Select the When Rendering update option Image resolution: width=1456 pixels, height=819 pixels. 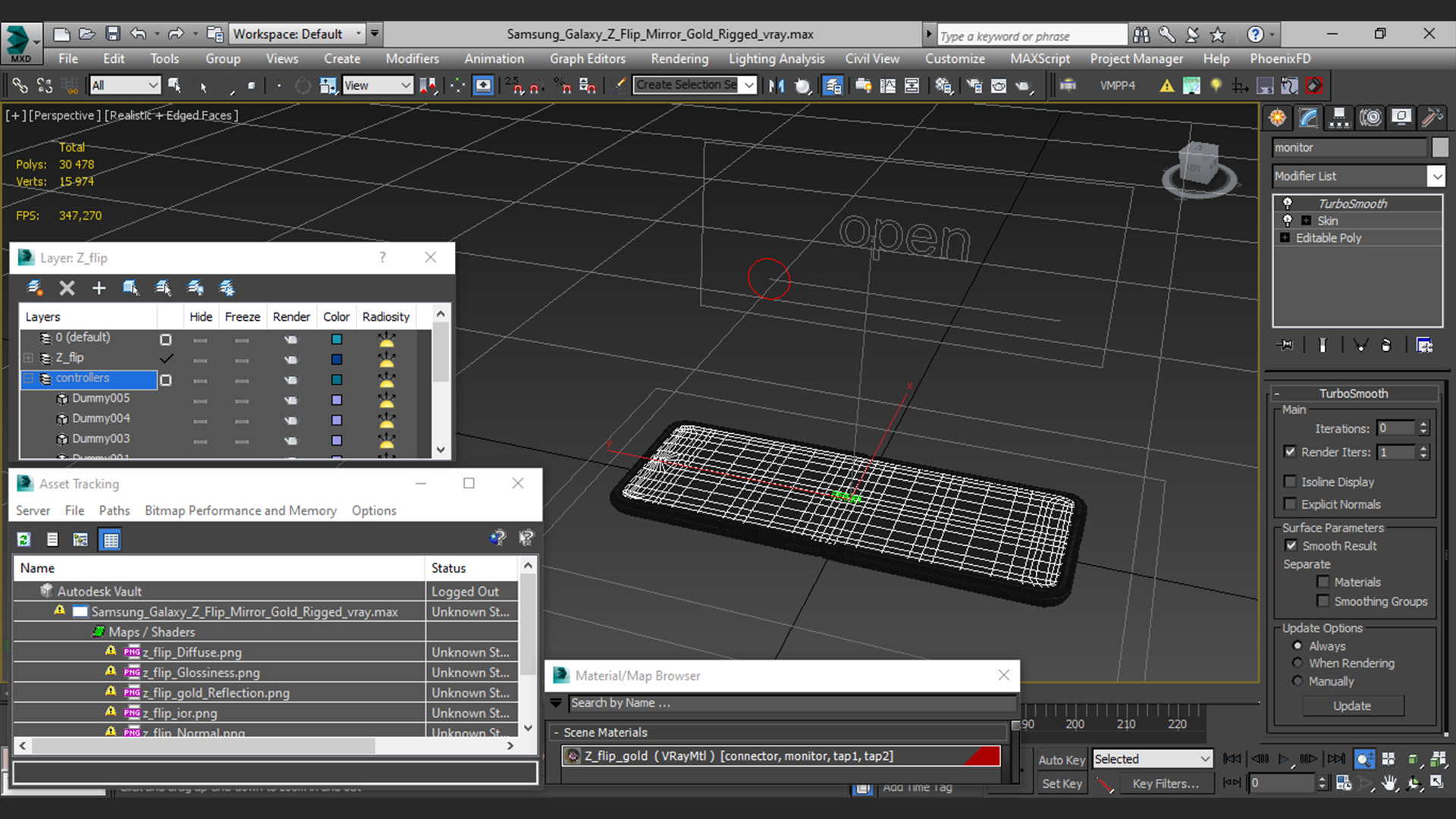(1298, 663)
